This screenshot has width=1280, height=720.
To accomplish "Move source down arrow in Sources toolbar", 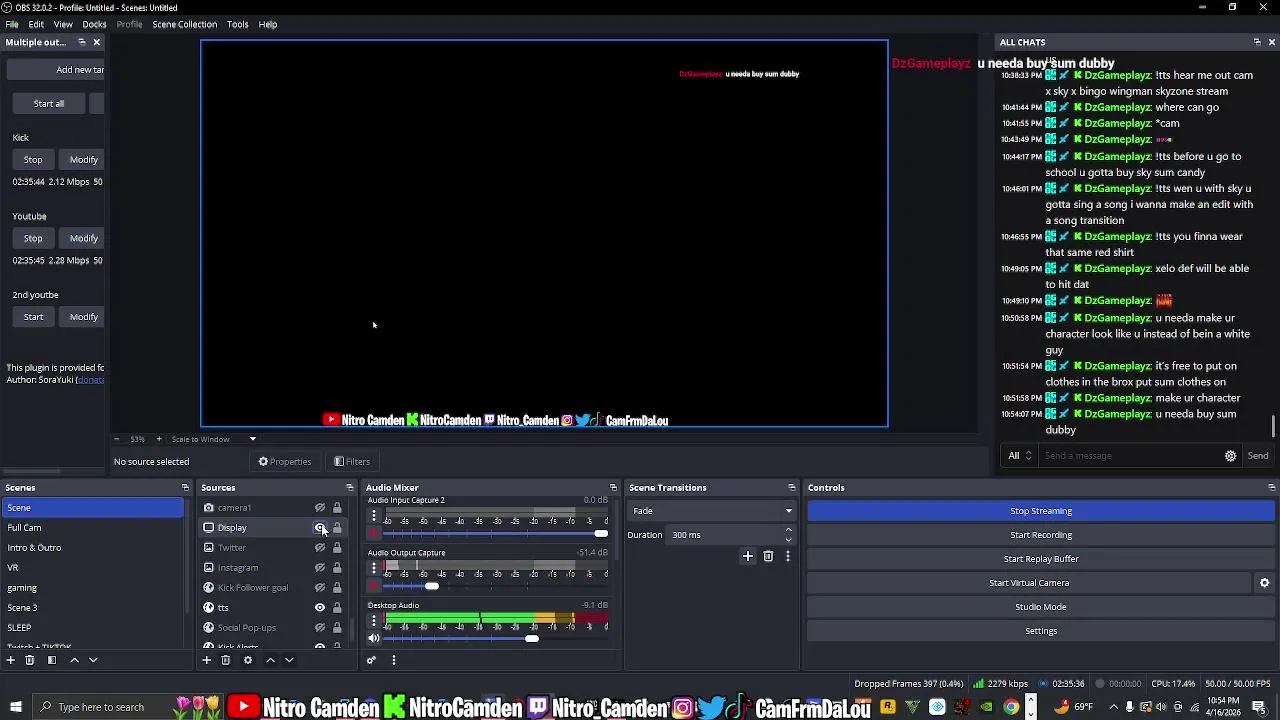I will [x=289, y=660].
